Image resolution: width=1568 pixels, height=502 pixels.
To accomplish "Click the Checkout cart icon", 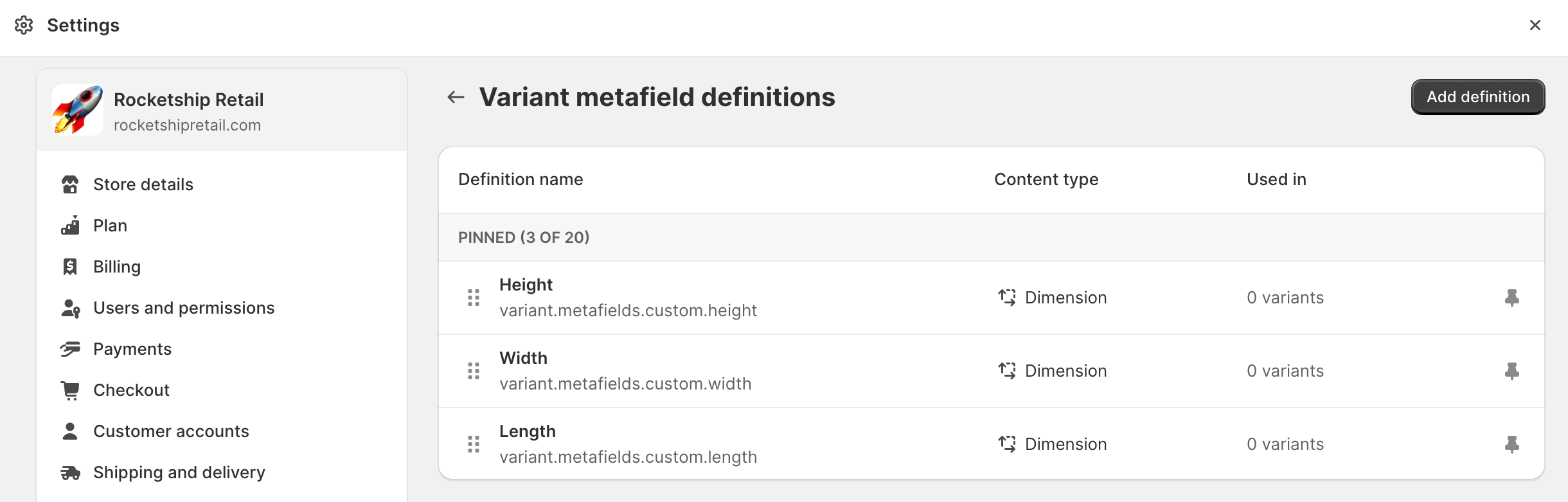I will pyautogui.click(x=70, y=390).
